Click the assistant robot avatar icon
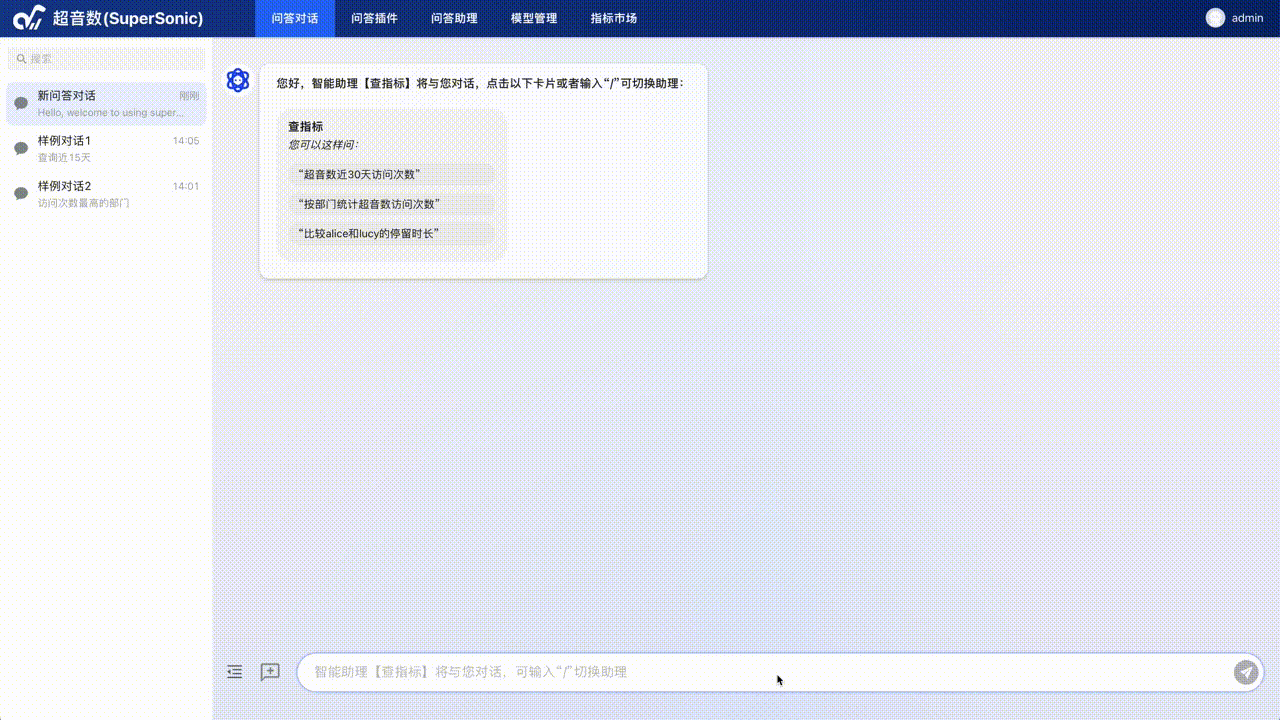Screen dimensions: 1280x720 [238, 81]
